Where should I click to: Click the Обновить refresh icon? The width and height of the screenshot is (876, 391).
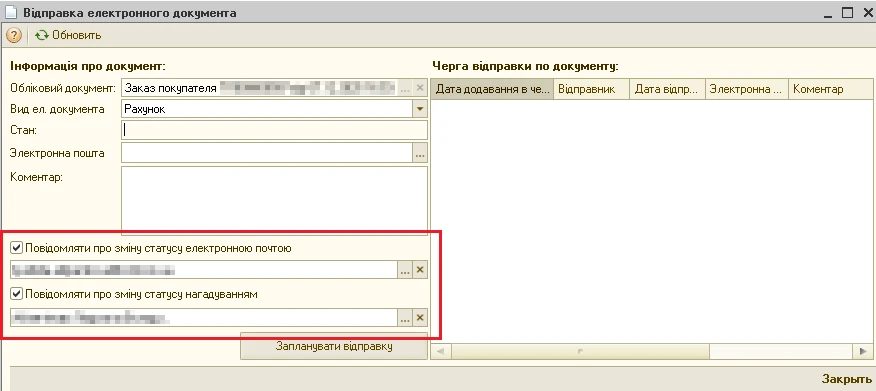point(42,35)
